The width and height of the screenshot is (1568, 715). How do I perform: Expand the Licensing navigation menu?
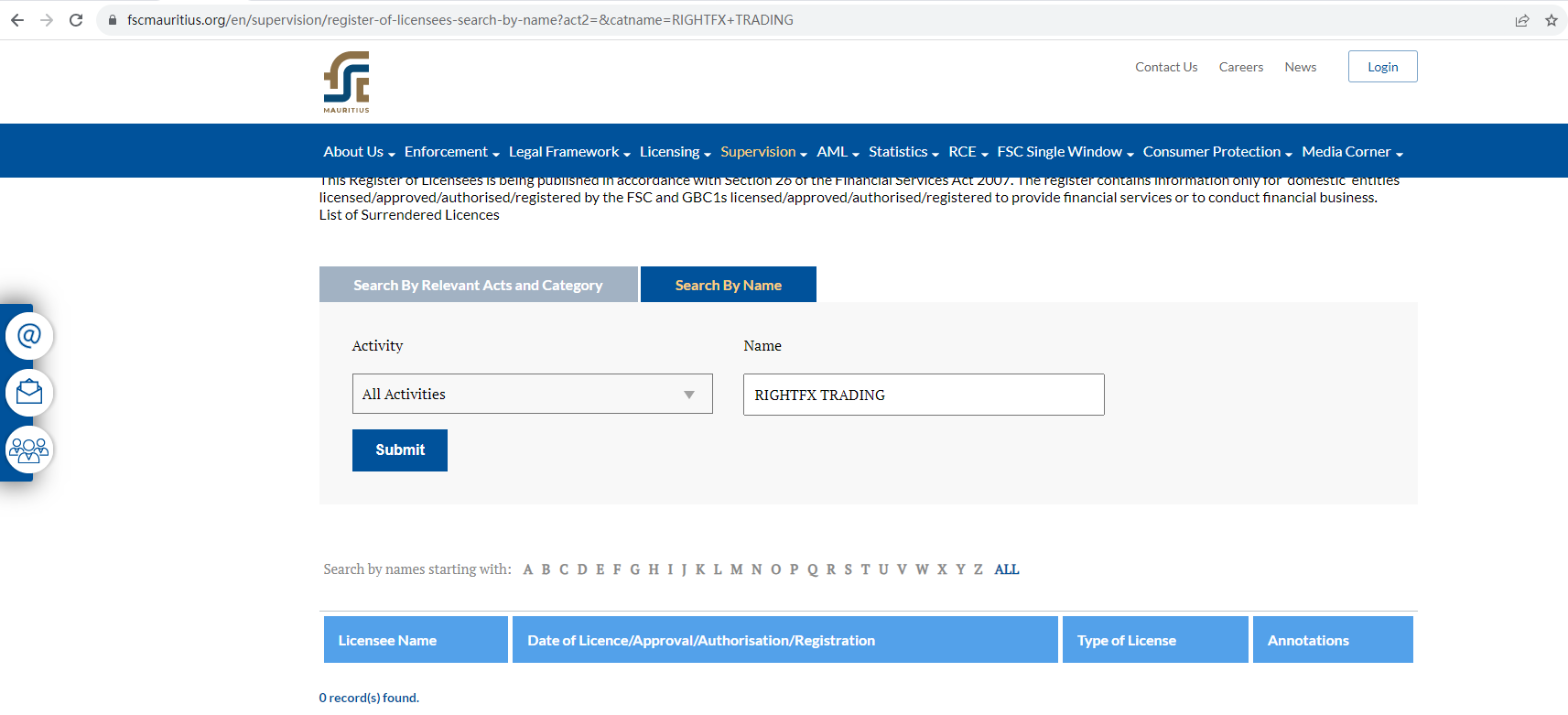(674, 152)
